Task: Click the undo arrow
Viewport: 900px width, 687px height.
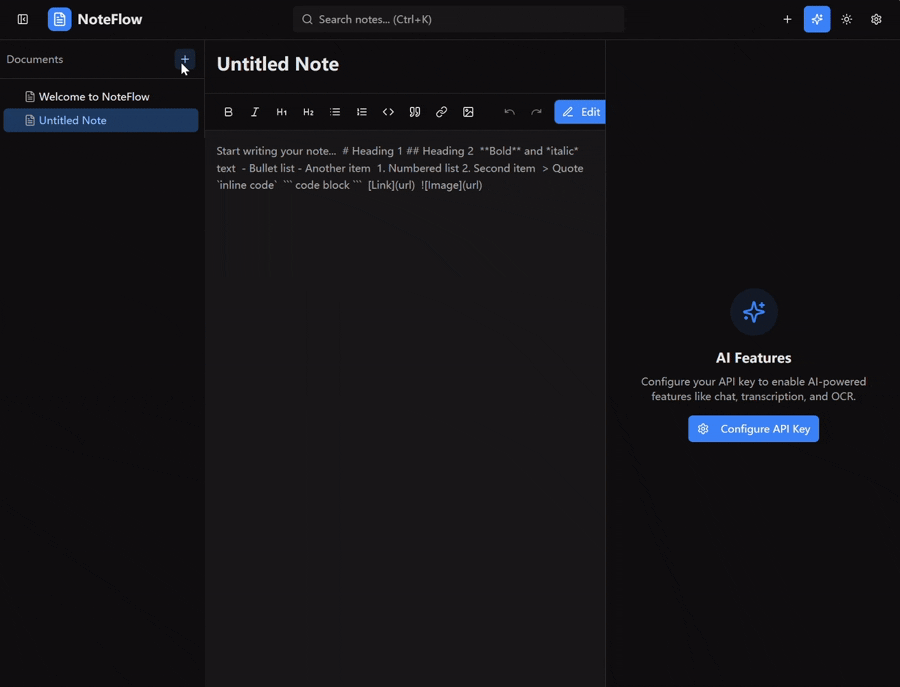Action: [510, 112]
